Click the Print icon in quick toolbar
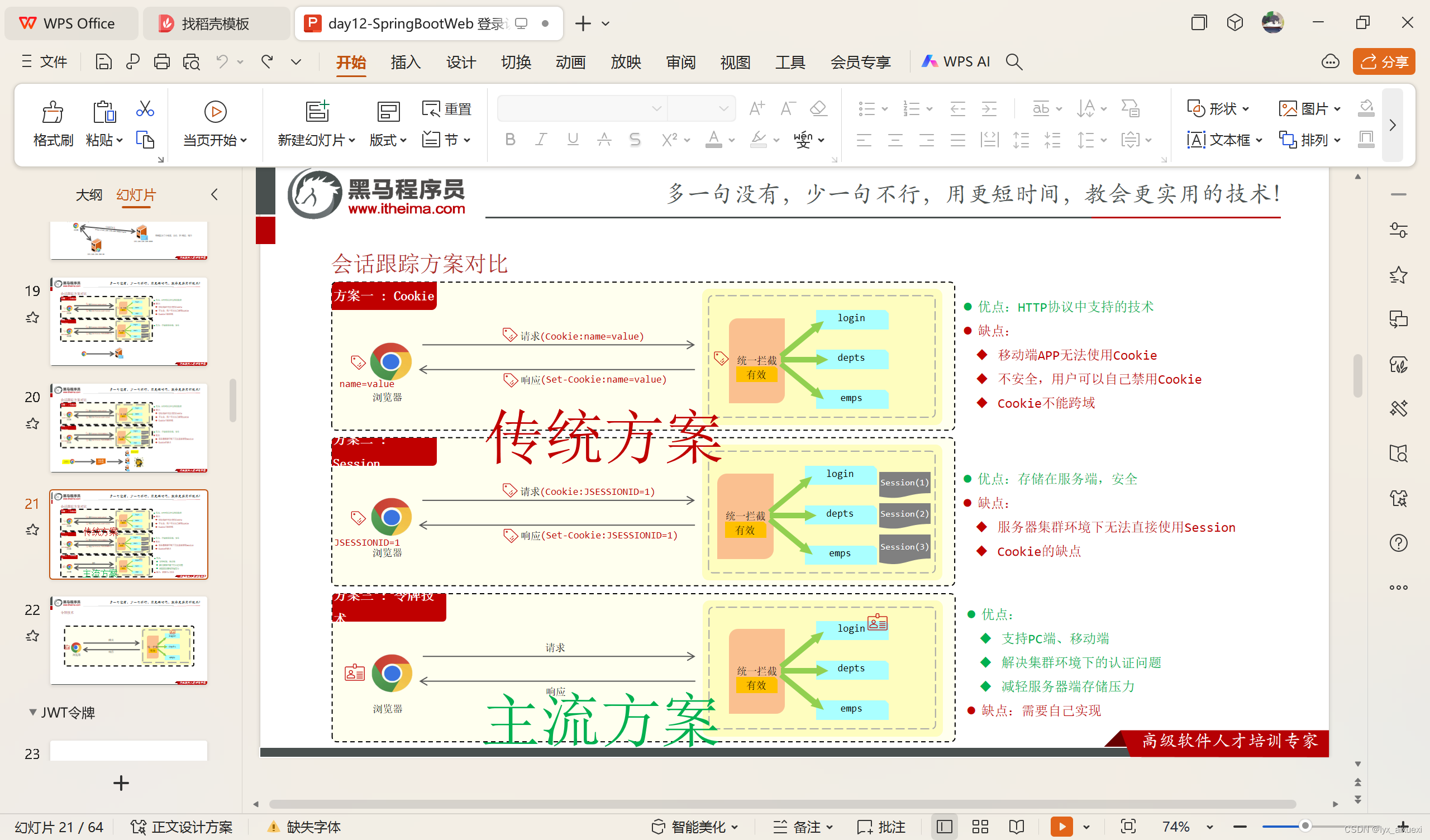The width and height of the screenshot is (1430, 840). (162, 61)
